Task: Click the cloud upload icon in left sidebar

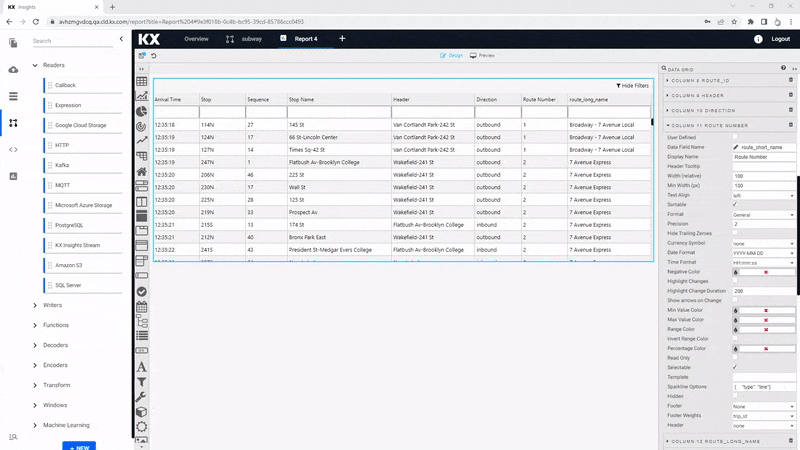Action: tap(13, 70)
